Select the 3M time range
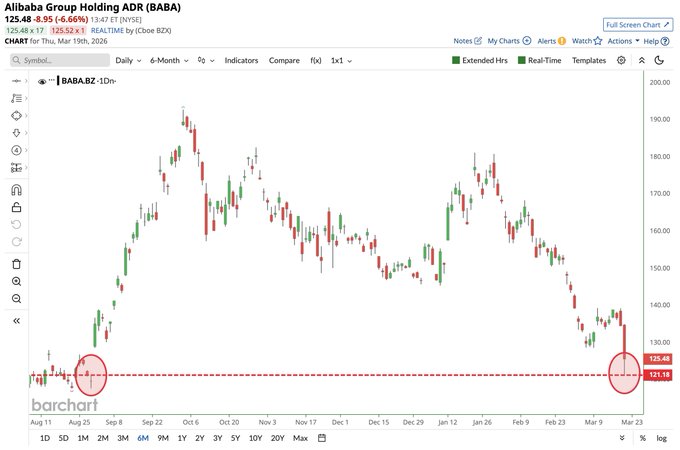This screenshot has width=680, height=450. (x=123, y=438)
